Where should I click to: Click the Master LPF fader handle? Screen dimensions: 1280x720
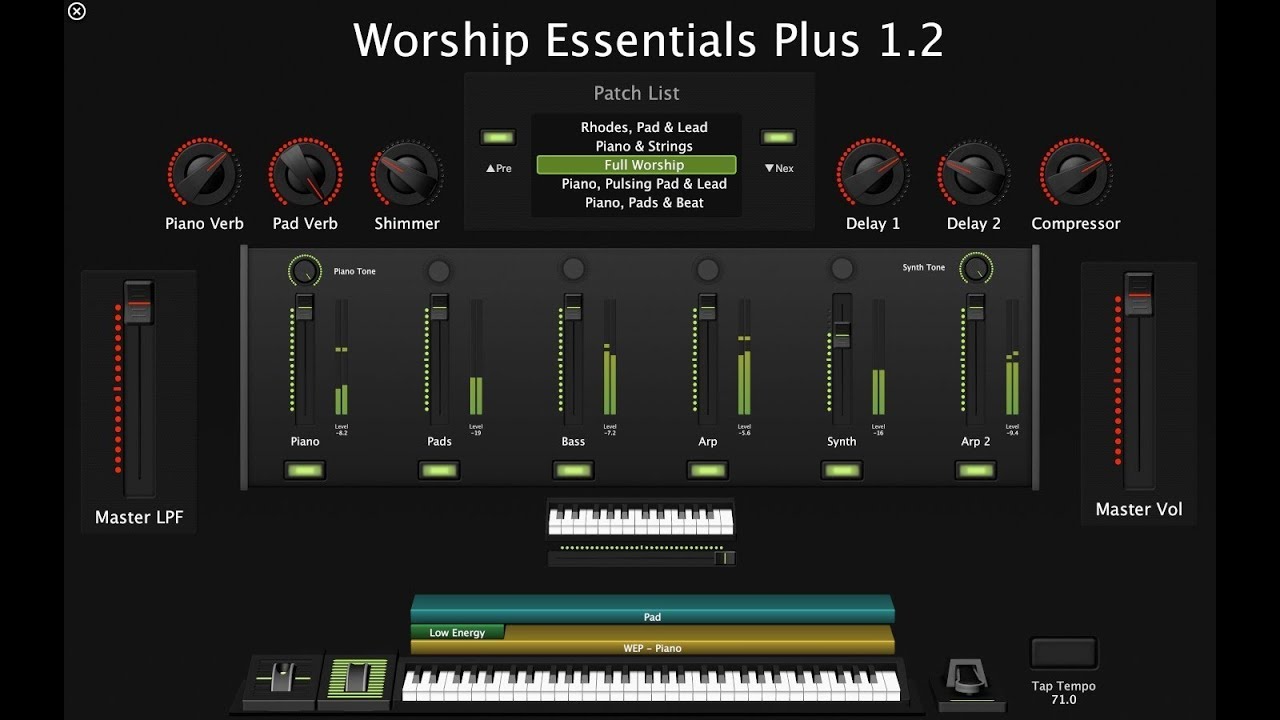coord(139,302)
